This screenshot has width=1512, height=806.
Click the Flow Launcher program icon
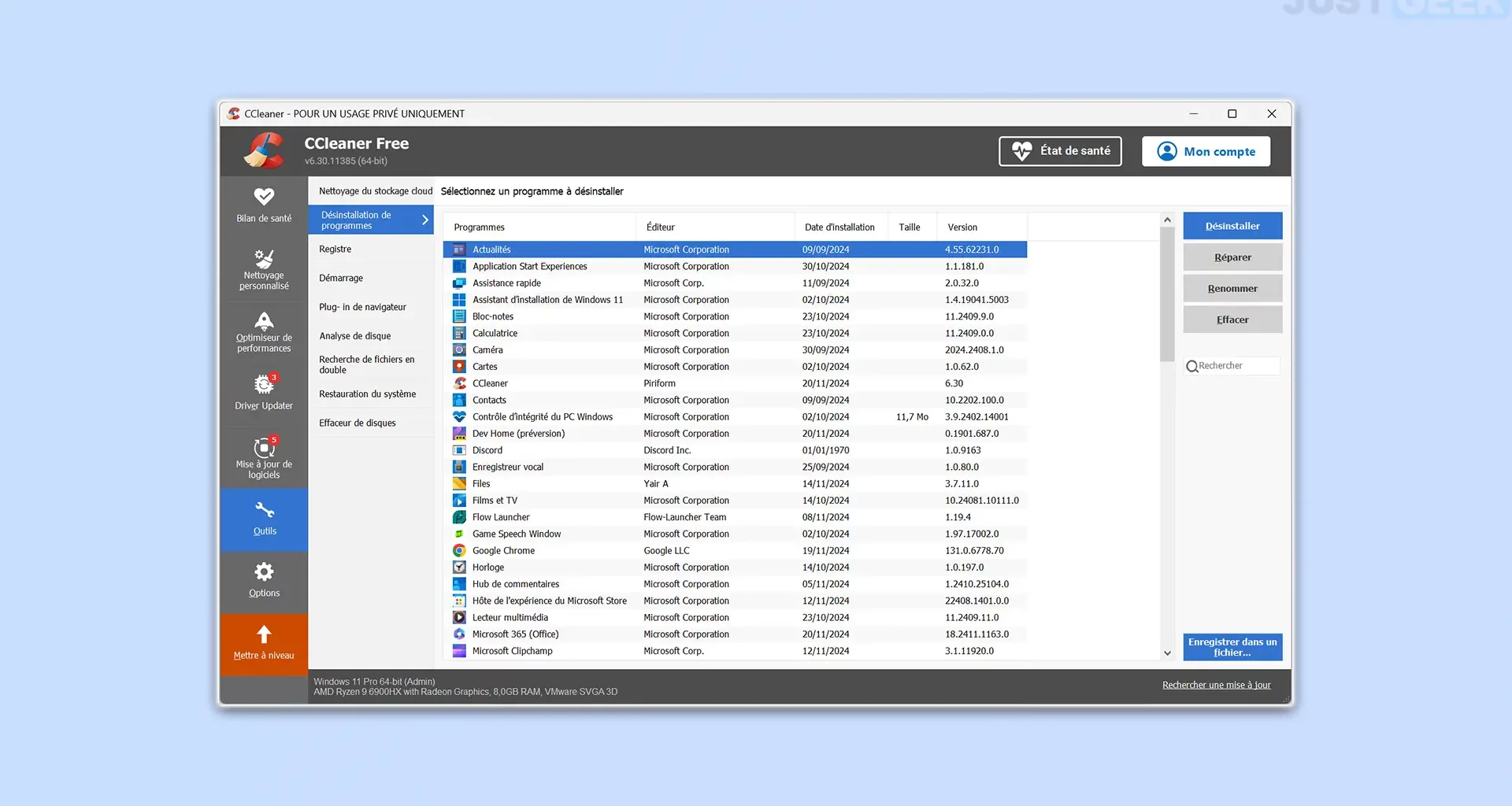[459, 517]
